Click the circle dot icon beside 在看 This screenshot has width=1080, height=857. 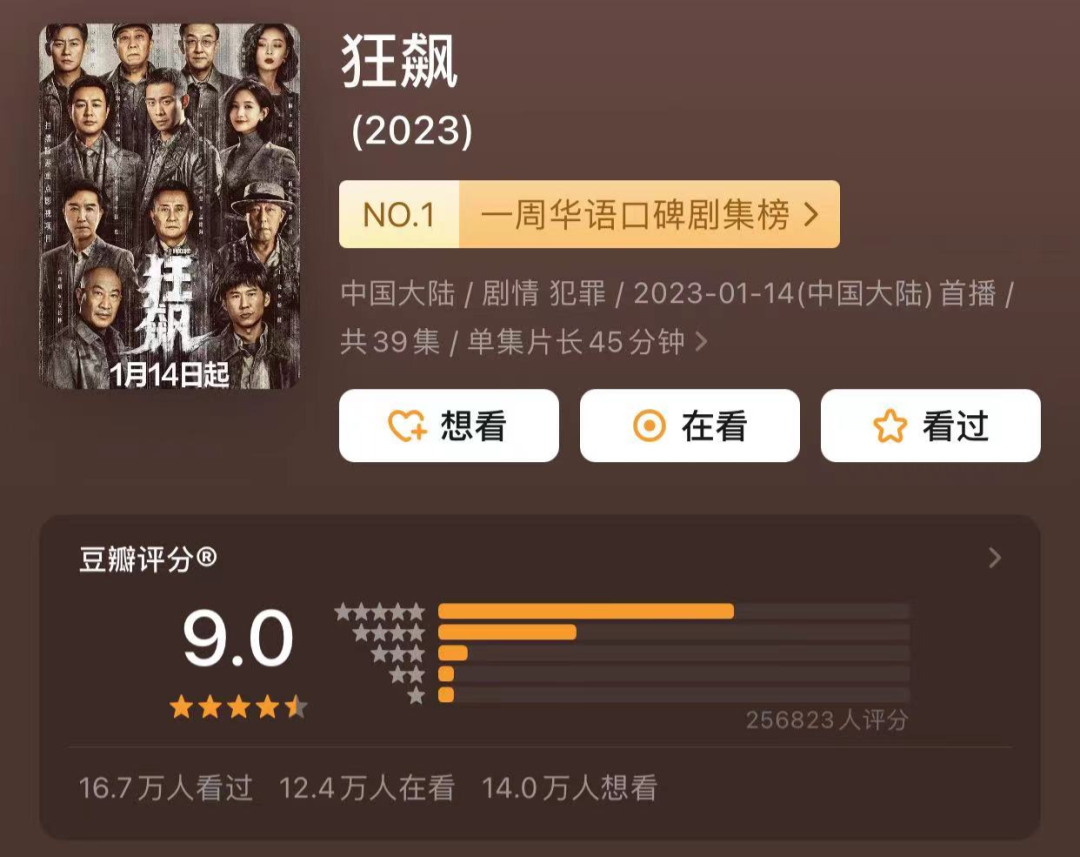point(649,427)
